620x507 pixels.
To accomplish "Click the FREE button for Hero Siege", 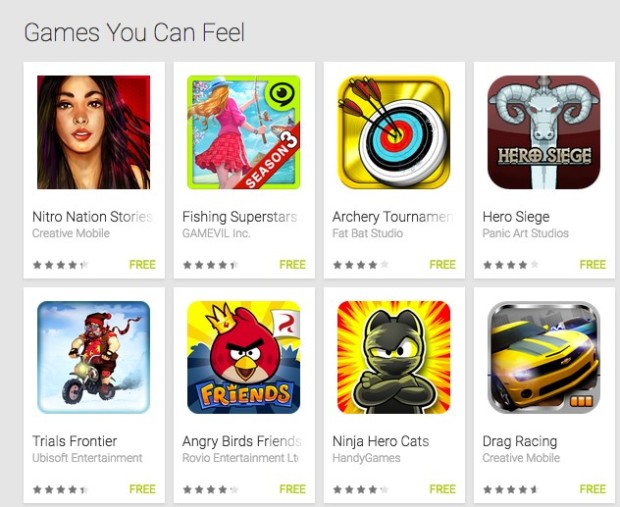I will (593, 265).
